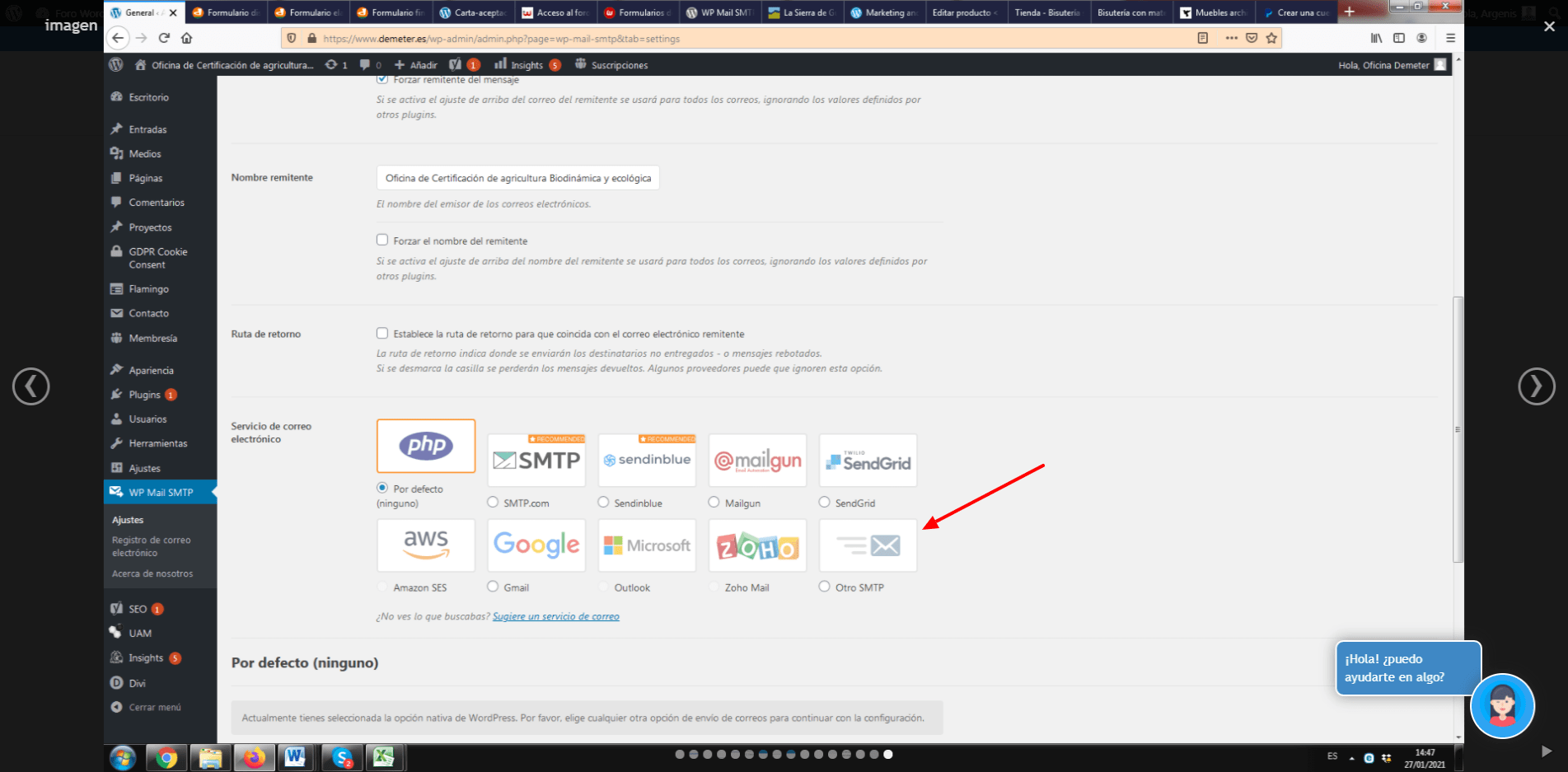This screenshot has height=772, width=1568.
Task: Enable the Ruta de retorno checkbox
Action: click(382, 333)
